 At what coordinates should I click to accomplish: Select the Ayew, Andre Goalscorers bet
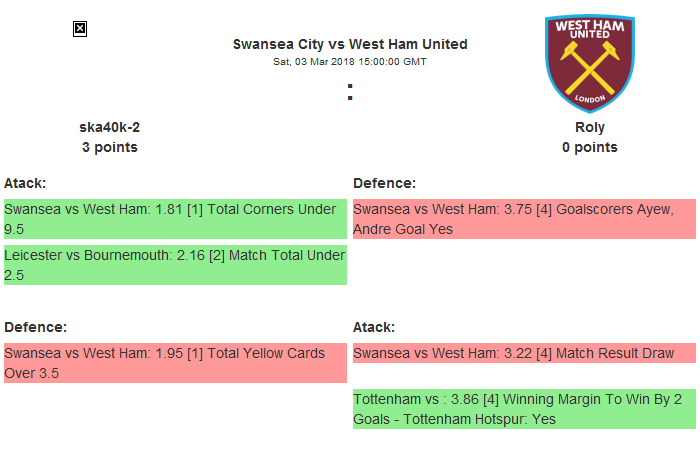[524, 219]
